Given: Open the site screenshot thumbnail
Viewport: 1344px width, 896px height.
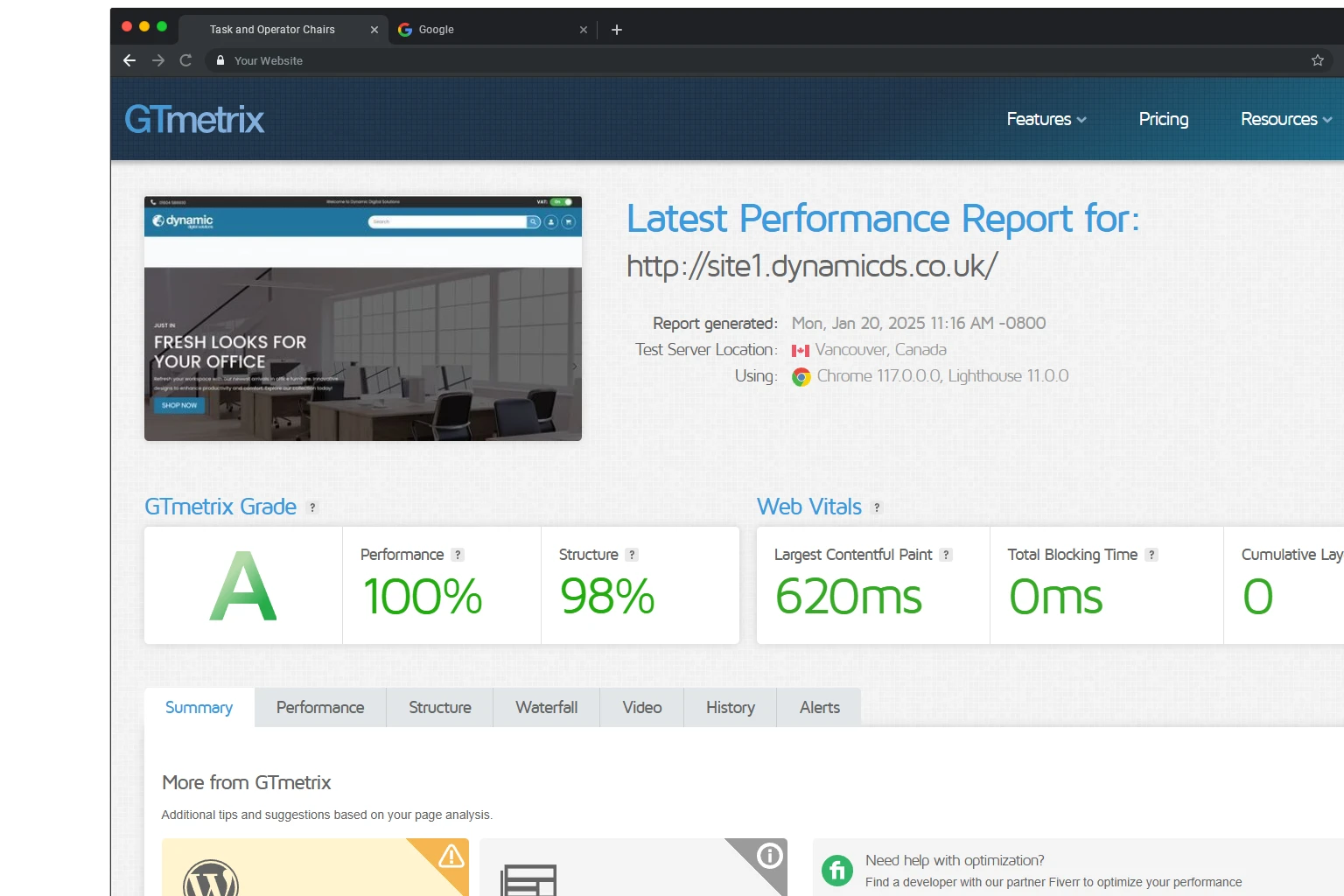Looking at the screenshot, I should pos(363,318).
